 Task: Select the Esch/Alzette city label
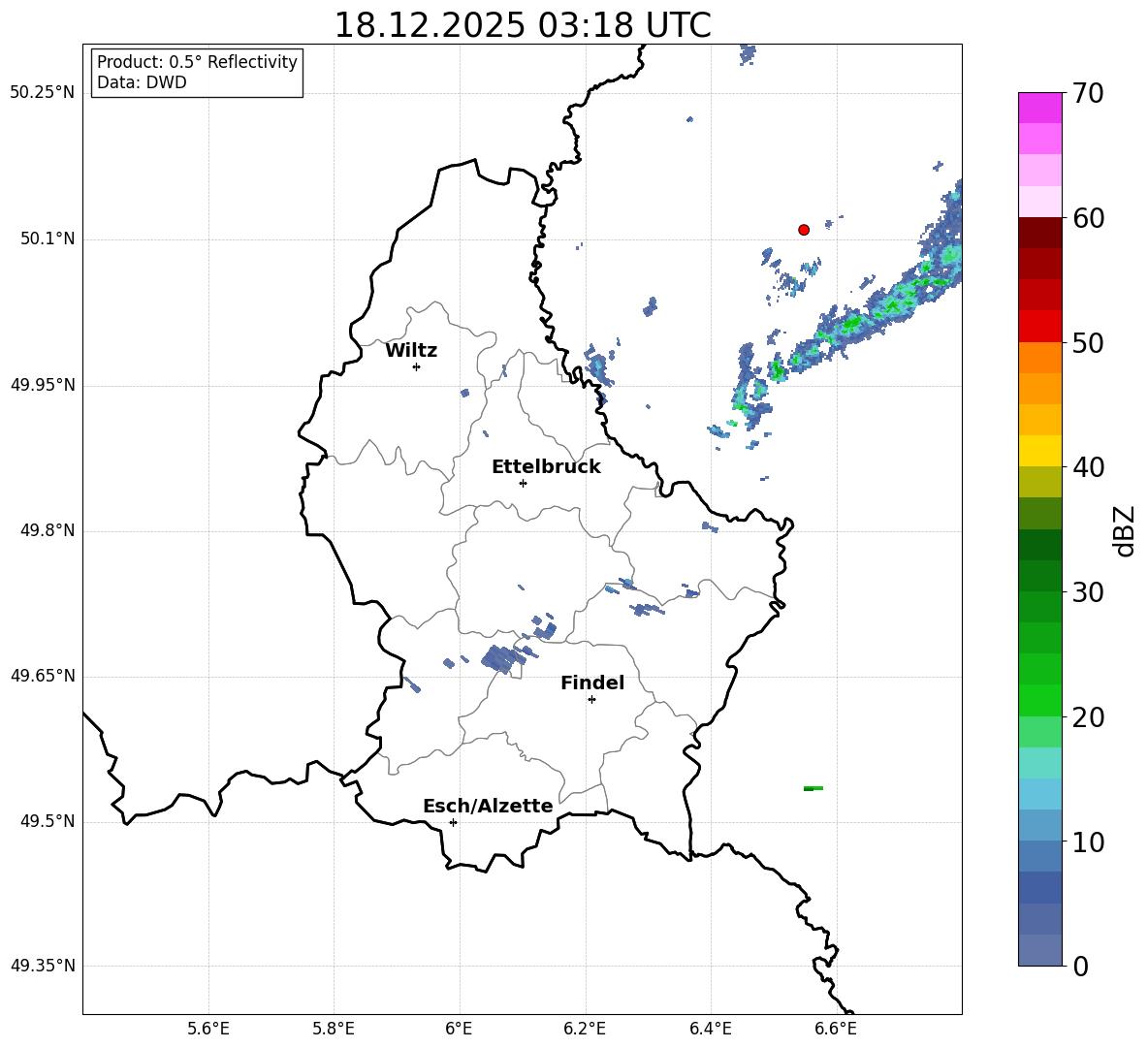(489, 806)
